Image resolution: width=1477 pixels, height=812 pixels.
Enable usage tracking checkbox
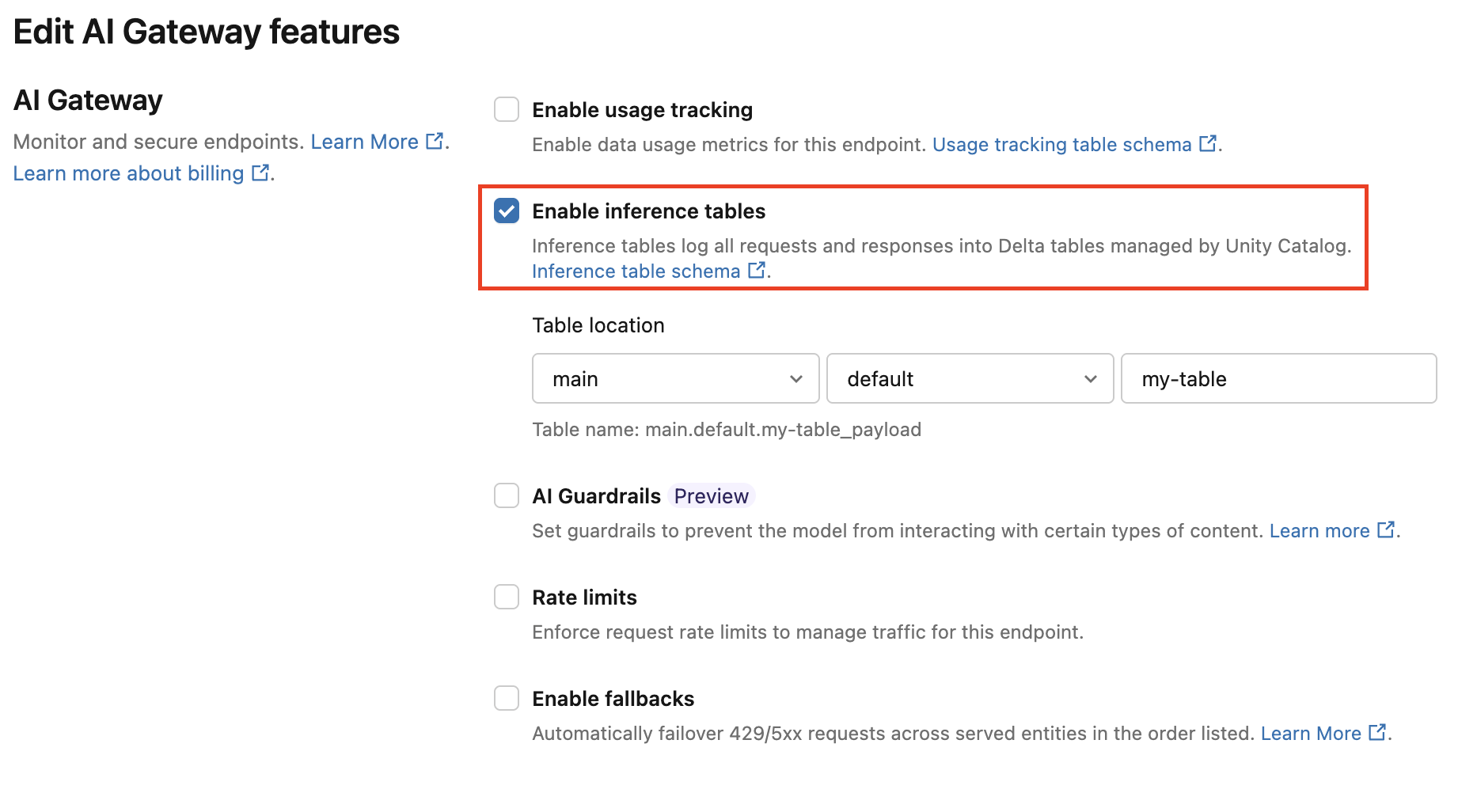(x=507, y=109)
